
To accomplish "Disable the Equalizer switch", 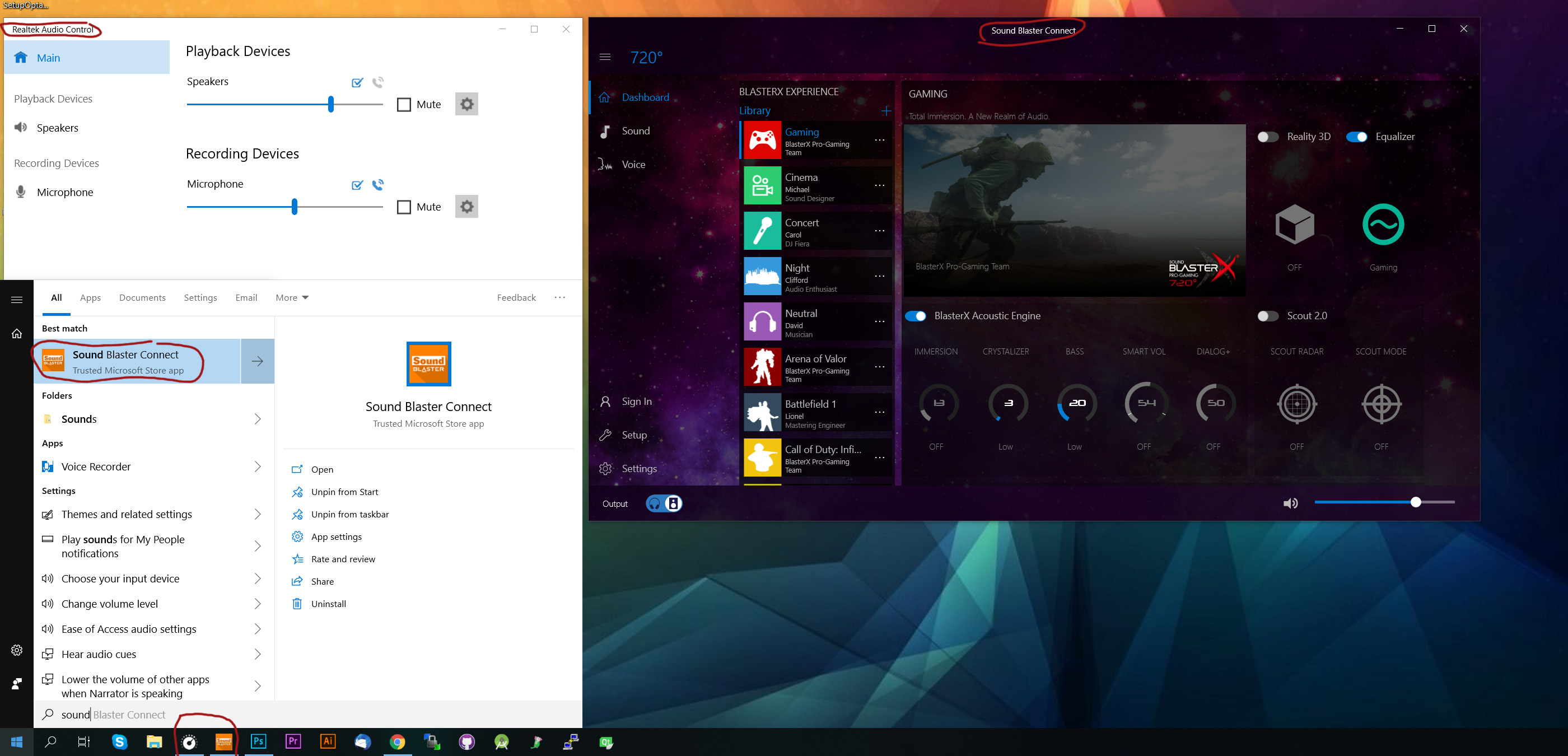I will (1357, 137).
